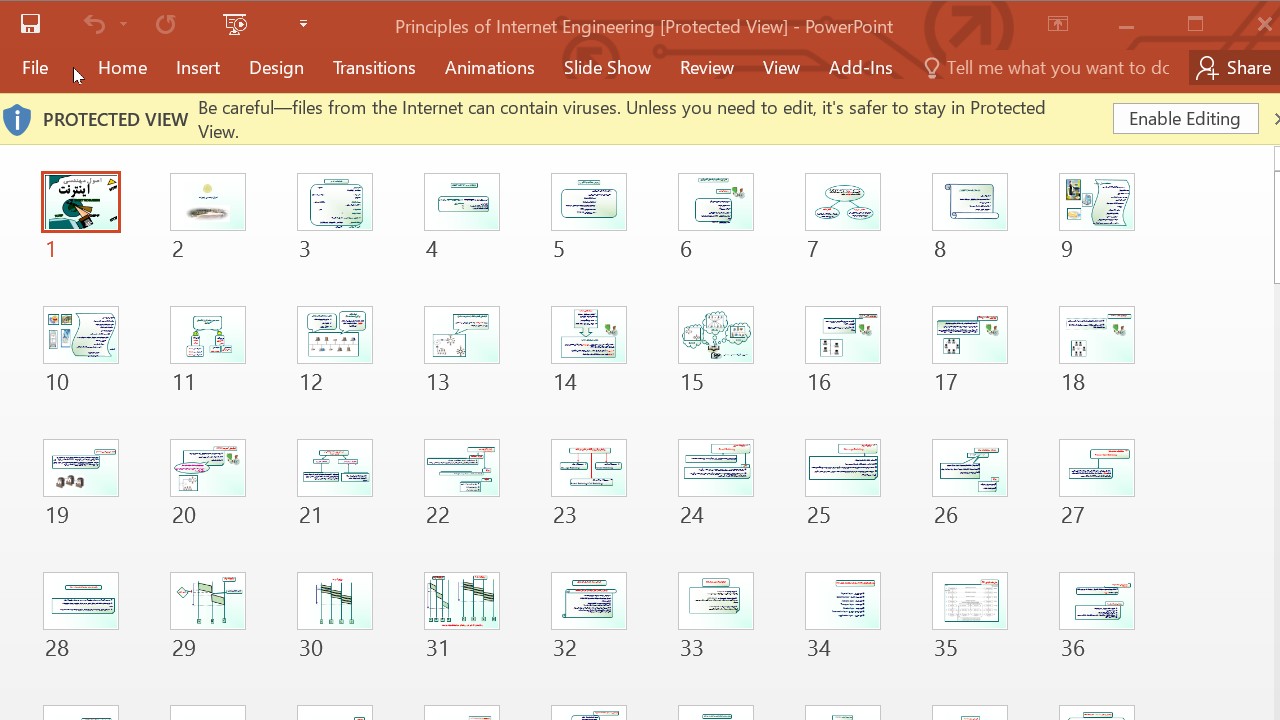Click the Redo icon
Screen dimensions: 1280x720
[165, 24]
